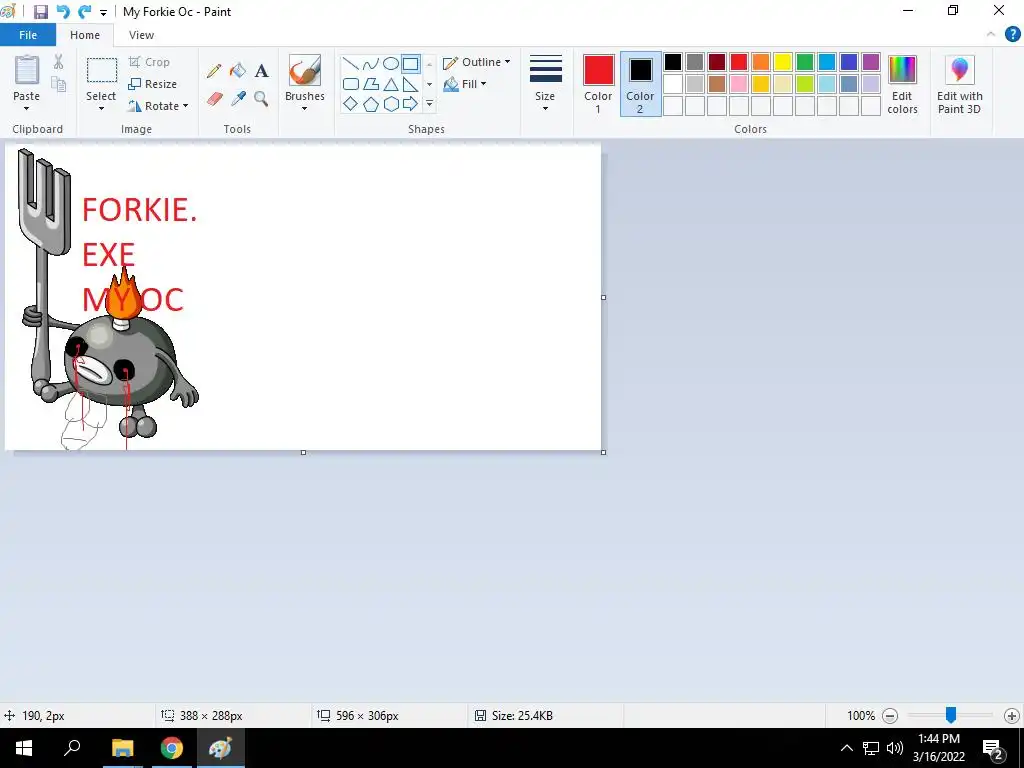Click the Copy icon

click(x=59, y=84)
